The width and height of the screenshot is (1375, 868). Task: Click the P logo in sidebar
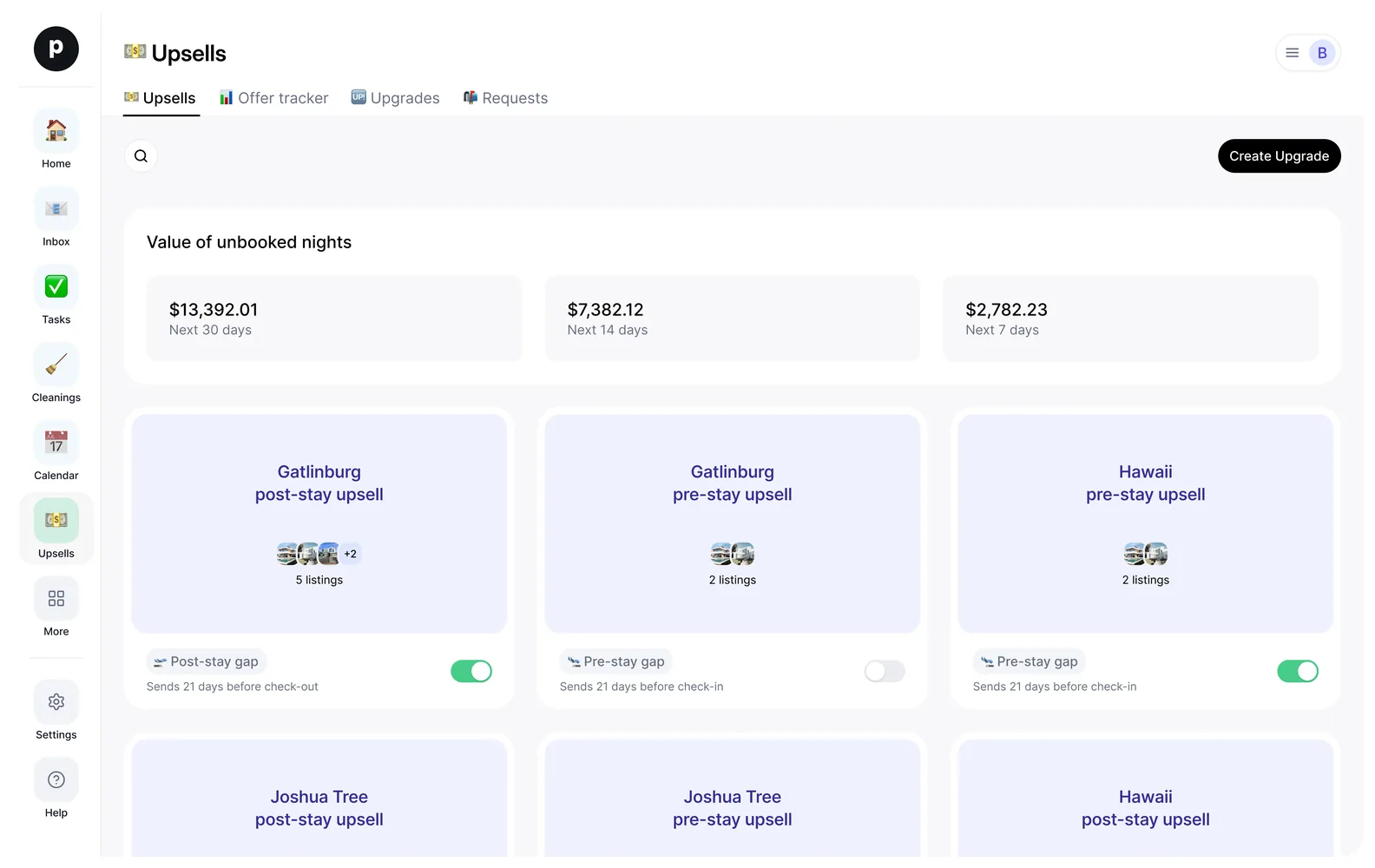56,49
